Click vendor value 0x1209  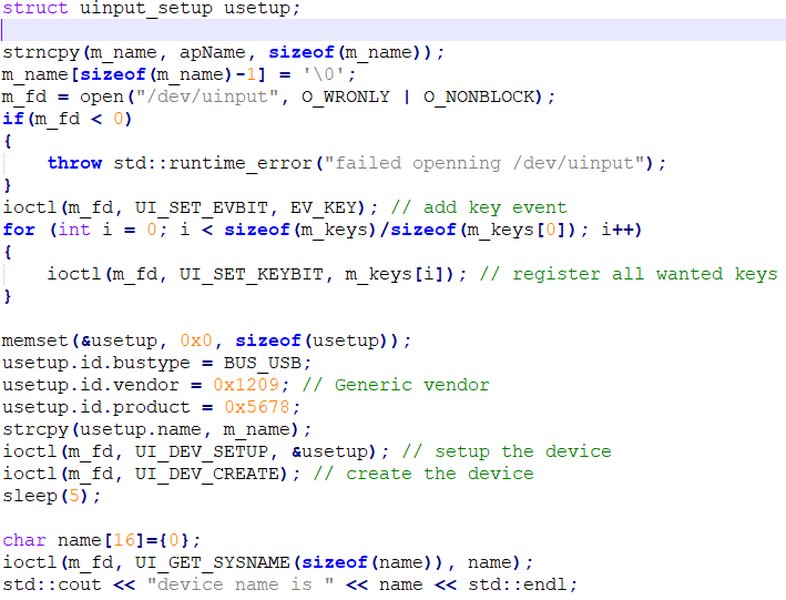coord(246,385)
